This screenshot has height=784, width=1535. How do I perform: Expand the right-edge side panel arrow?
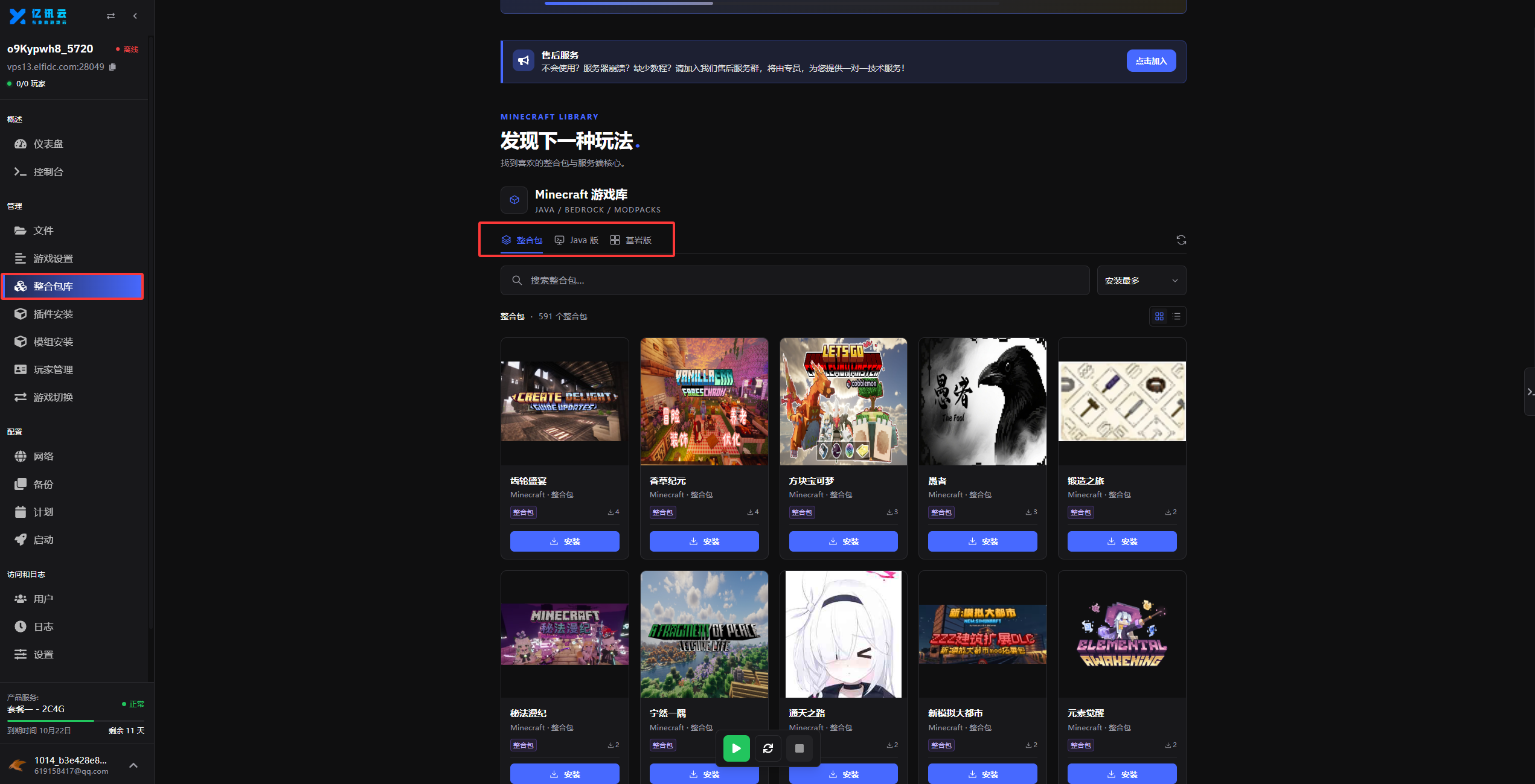tap(1530, 392)
